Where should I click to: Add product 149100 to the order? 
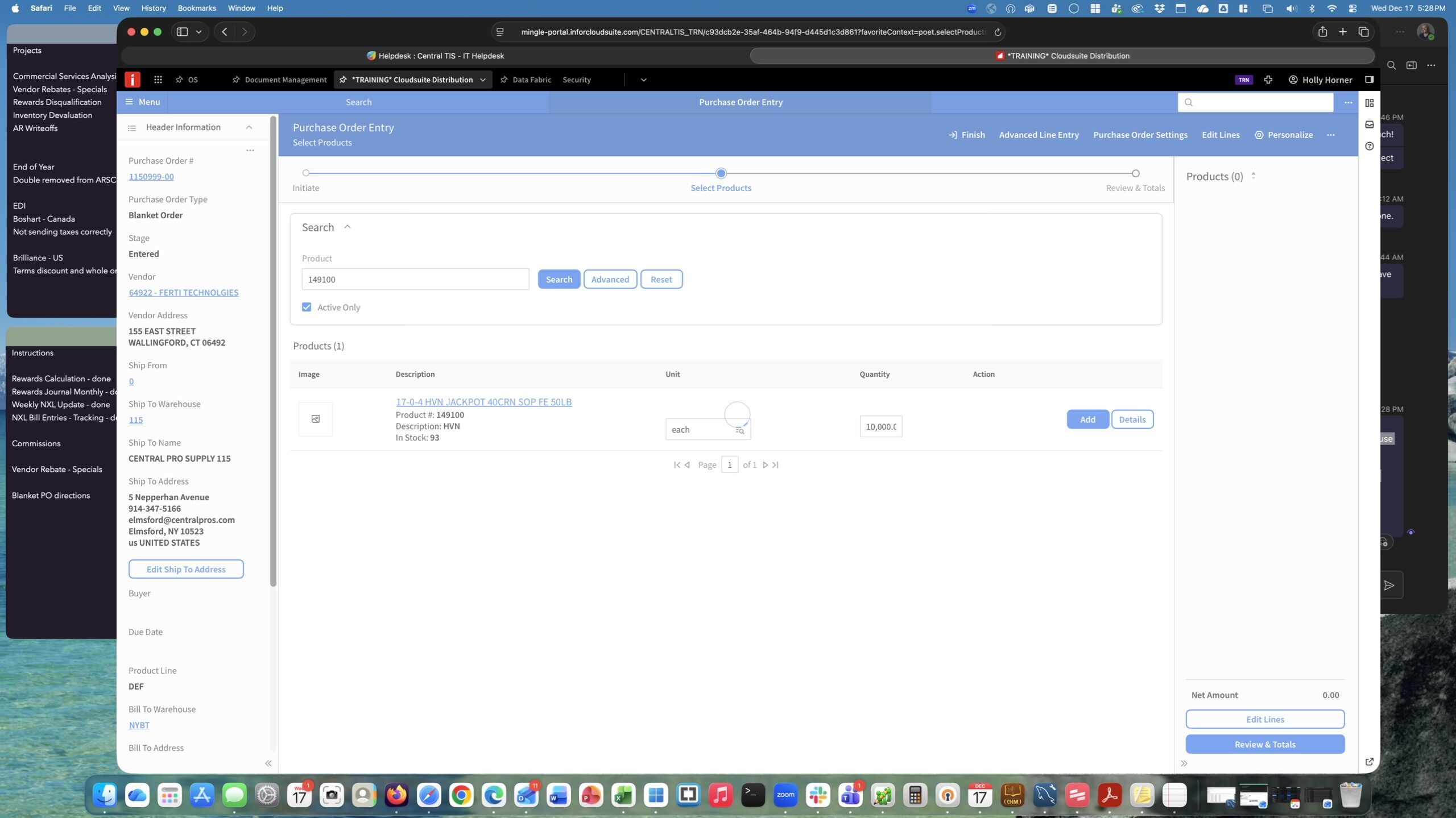[1087, 420]
